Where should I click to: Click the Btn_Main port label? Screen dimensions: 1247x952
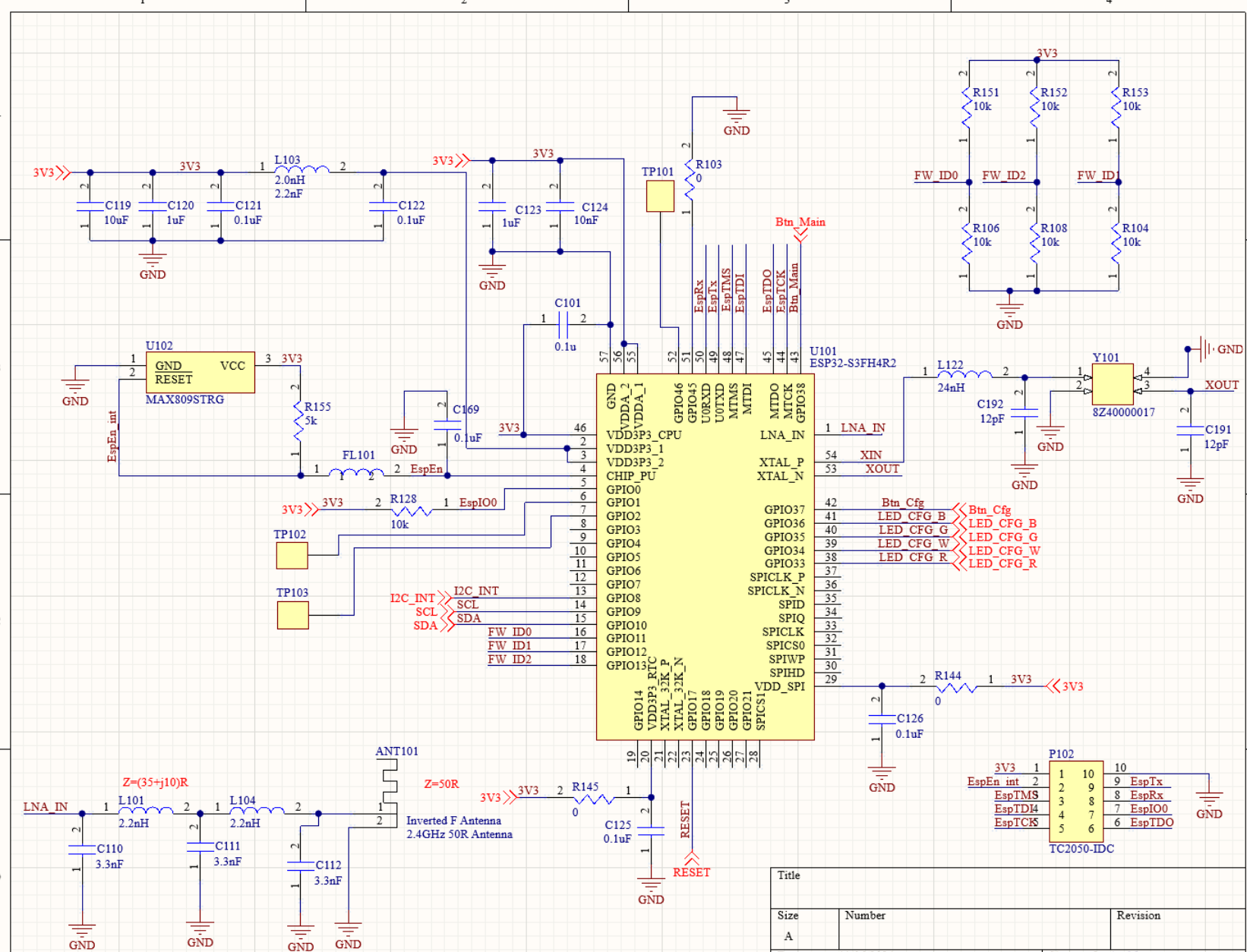coord(800,222)
